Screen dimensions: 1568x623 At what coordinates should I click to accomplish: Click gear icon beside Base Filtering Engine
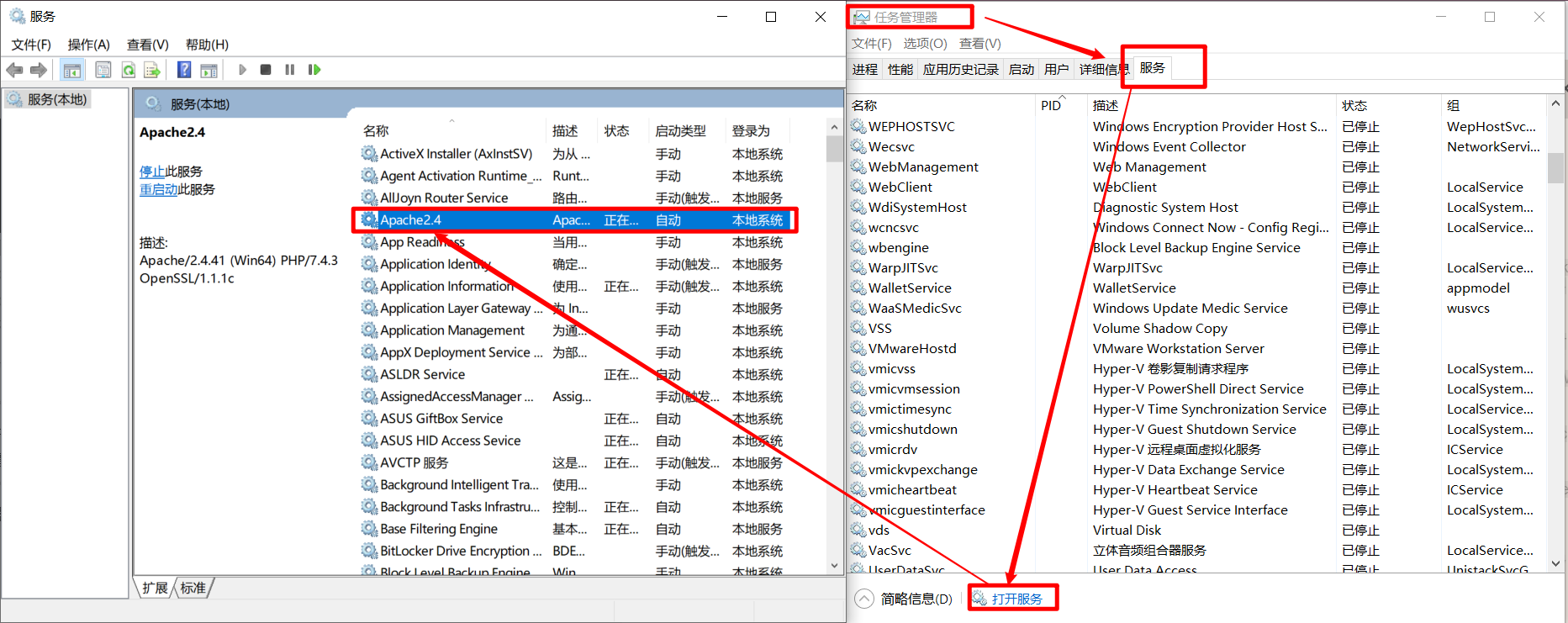pyautogui.click(x=369, y=529)
